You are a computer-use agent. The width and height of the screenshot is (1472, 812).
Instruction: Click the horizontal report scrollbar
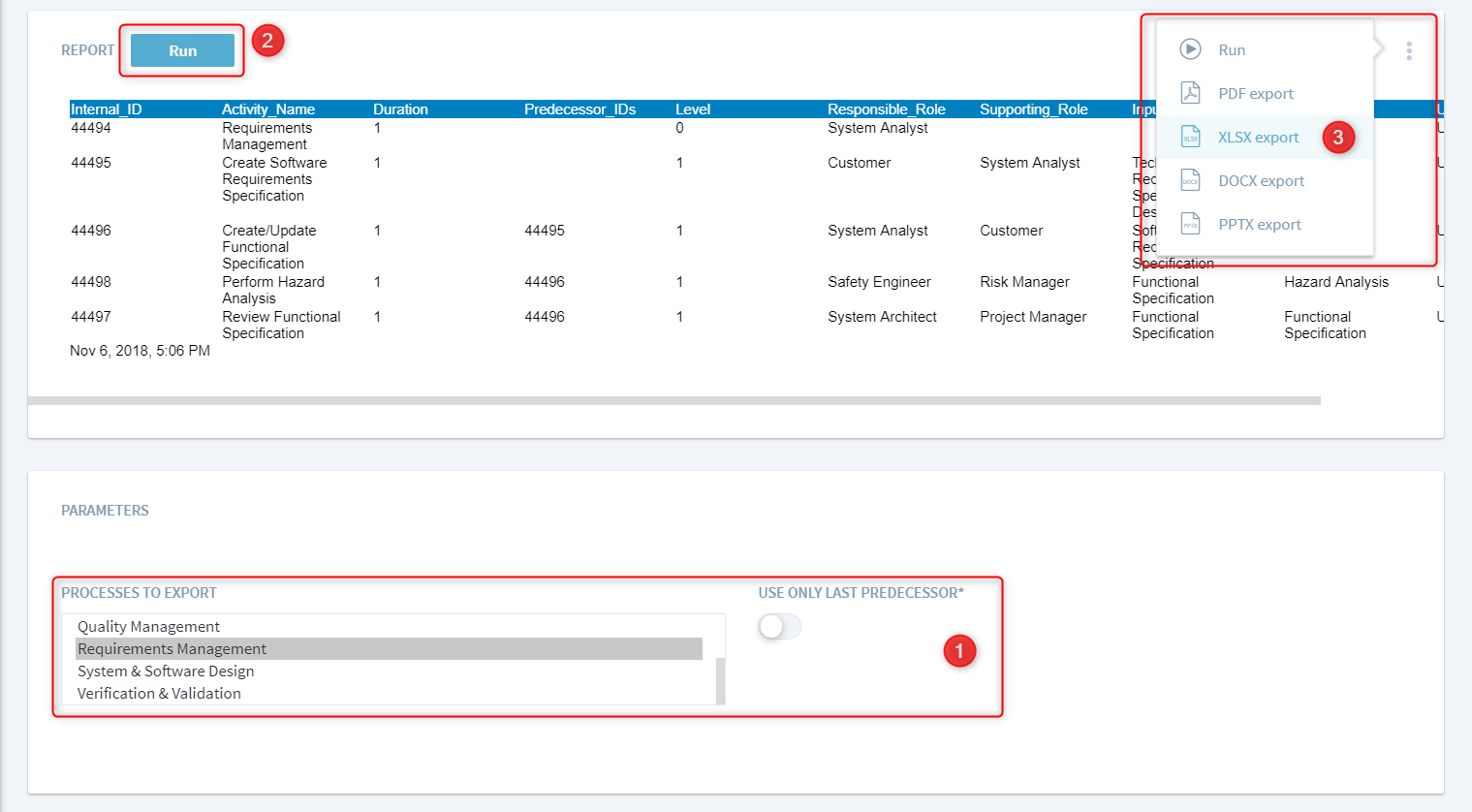pyautogui.click(x=673, y=400)
